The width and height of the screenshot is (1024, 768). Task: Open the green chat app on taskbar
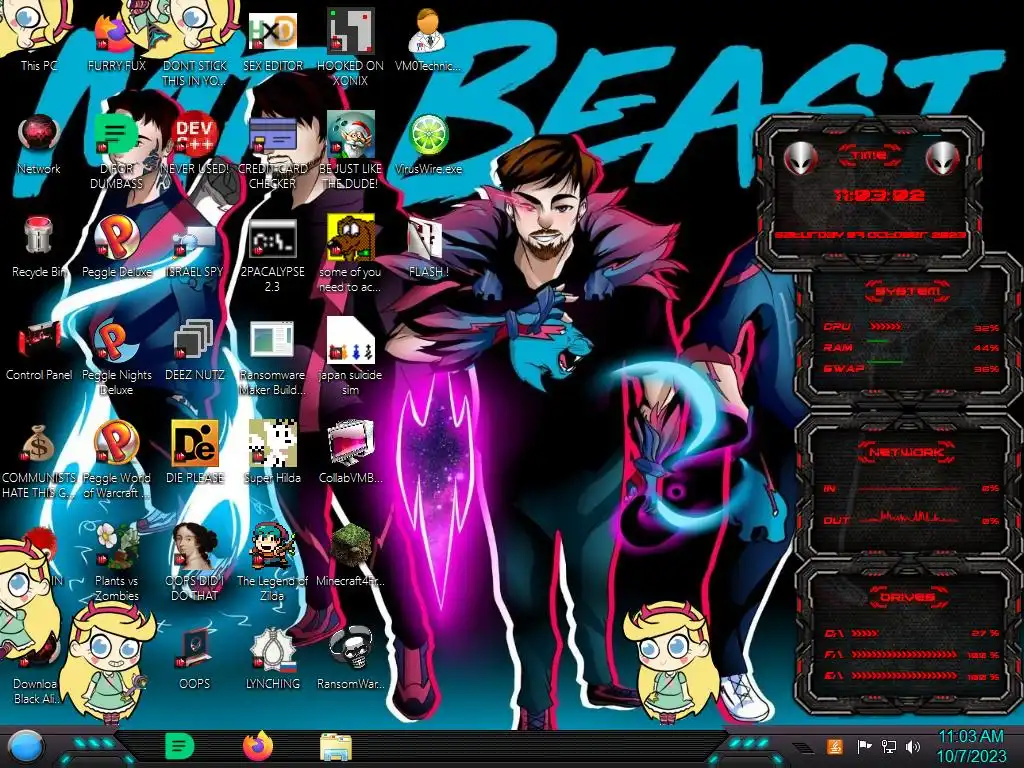pos(180,746)
